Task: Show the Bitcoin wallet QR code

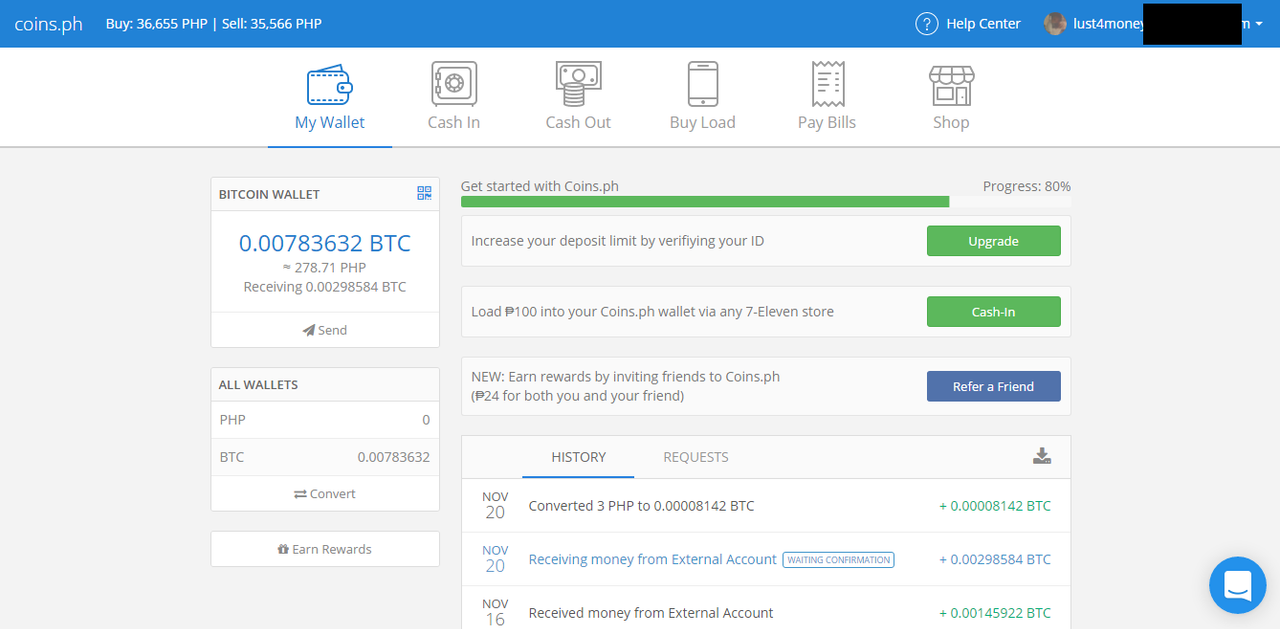Action: tap(423, 193)
